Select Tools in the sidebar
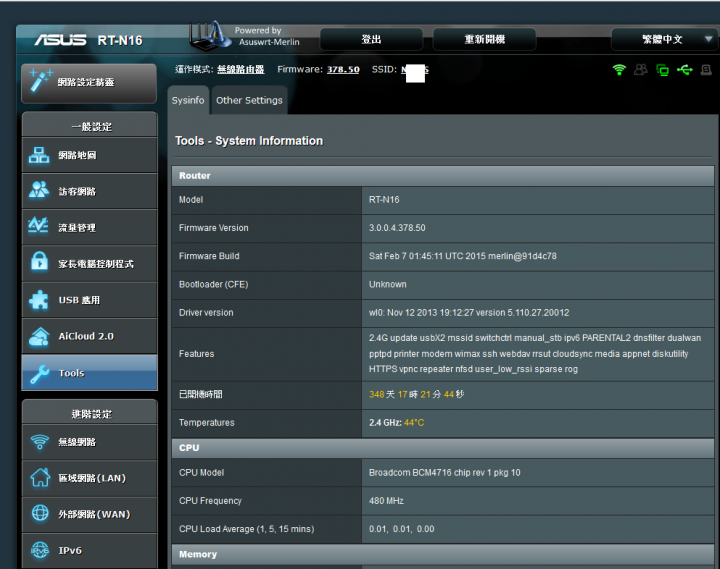The width and height of the screenshot is (720, 569). 90,372
